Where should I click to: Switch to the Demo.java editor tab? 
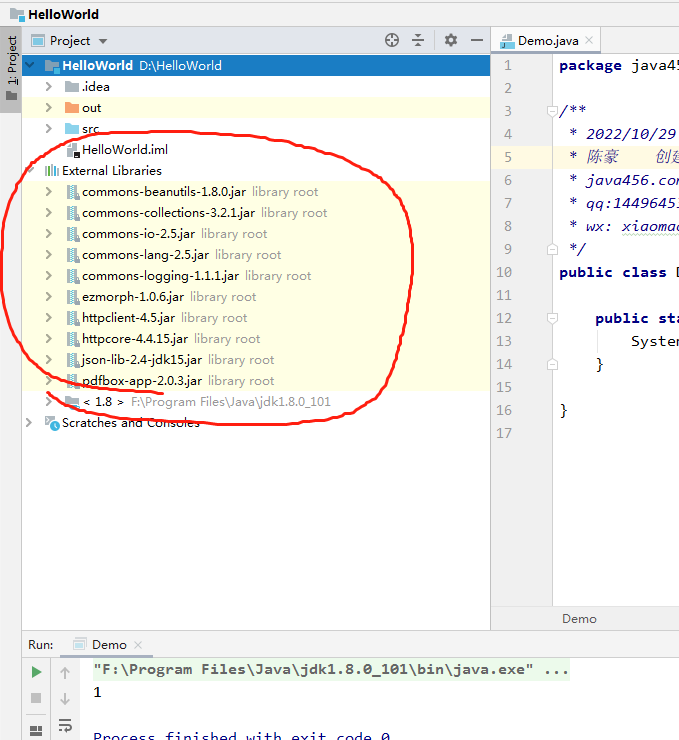pyautogui.click(x=548, y=41)
